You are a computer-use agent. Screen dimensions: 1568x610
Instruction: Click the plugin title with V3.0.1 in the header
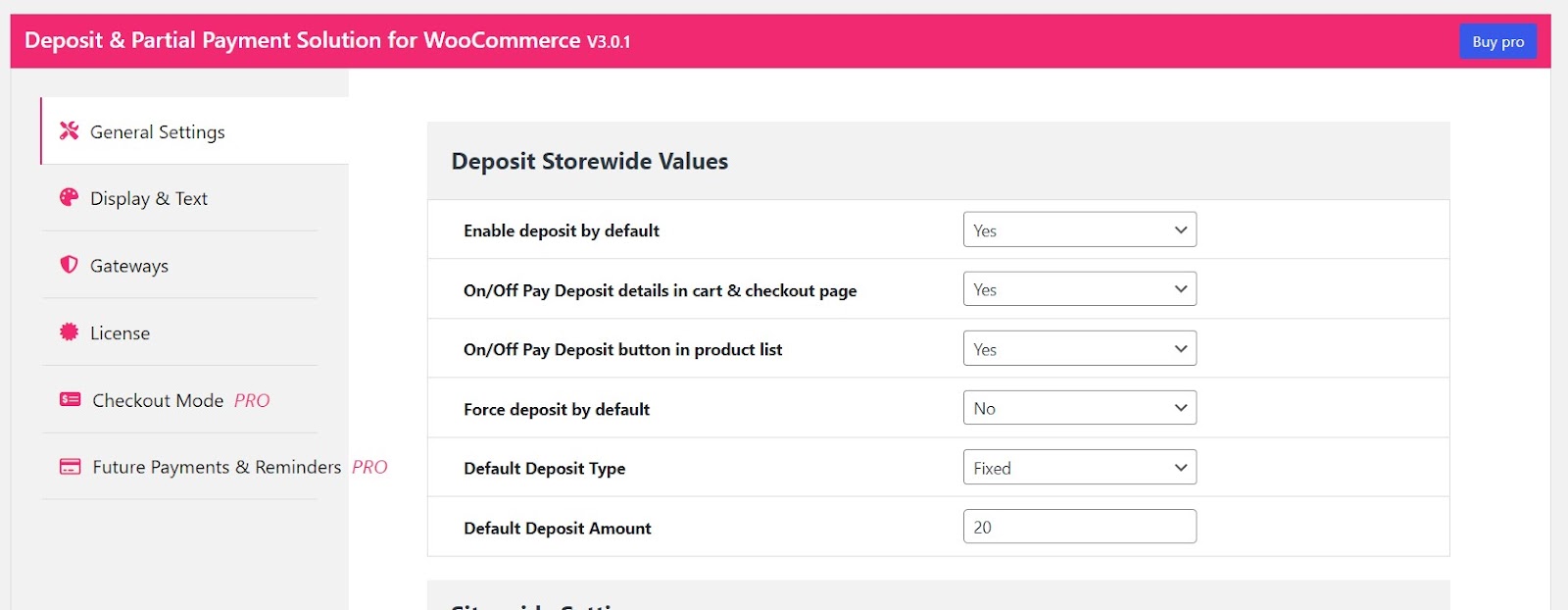pos(327,40)
